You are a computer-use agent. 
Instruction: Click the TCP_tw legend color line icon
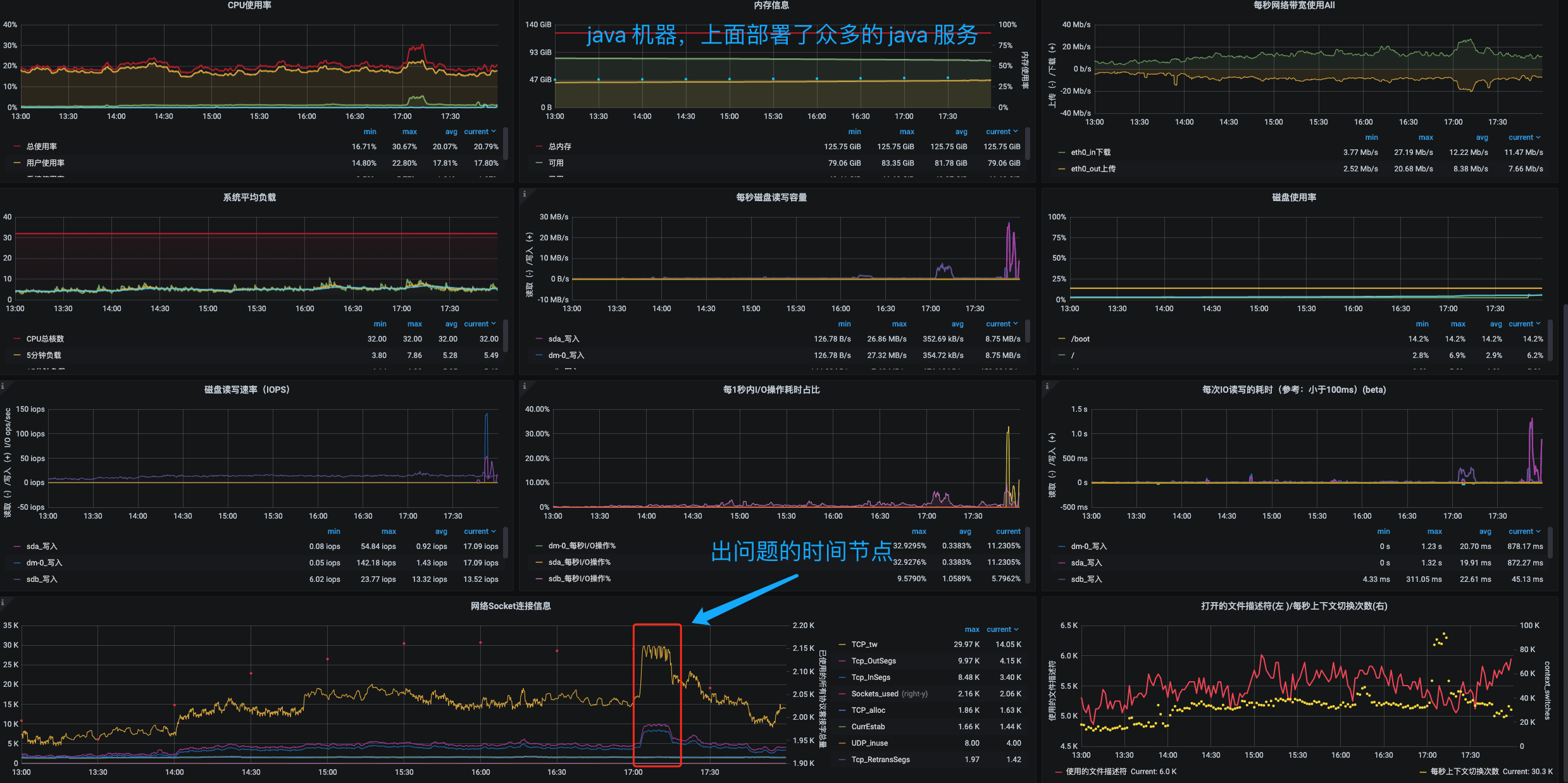(x=842, y=644)
